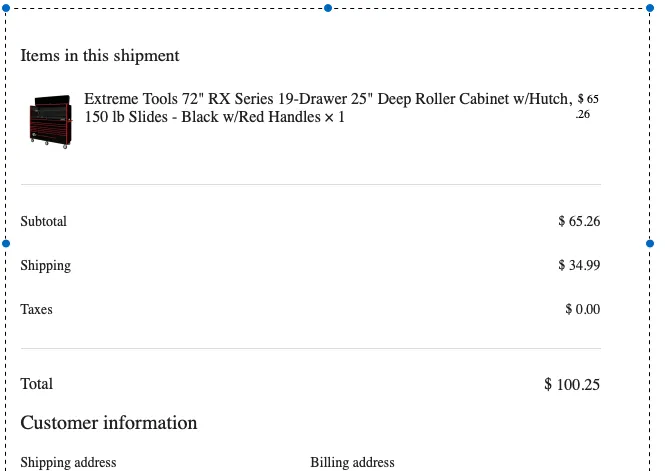The height and width of the screenshot is (471, 665).
Task: Select the 'Billing address' label
Action: [x=352, y=462]
